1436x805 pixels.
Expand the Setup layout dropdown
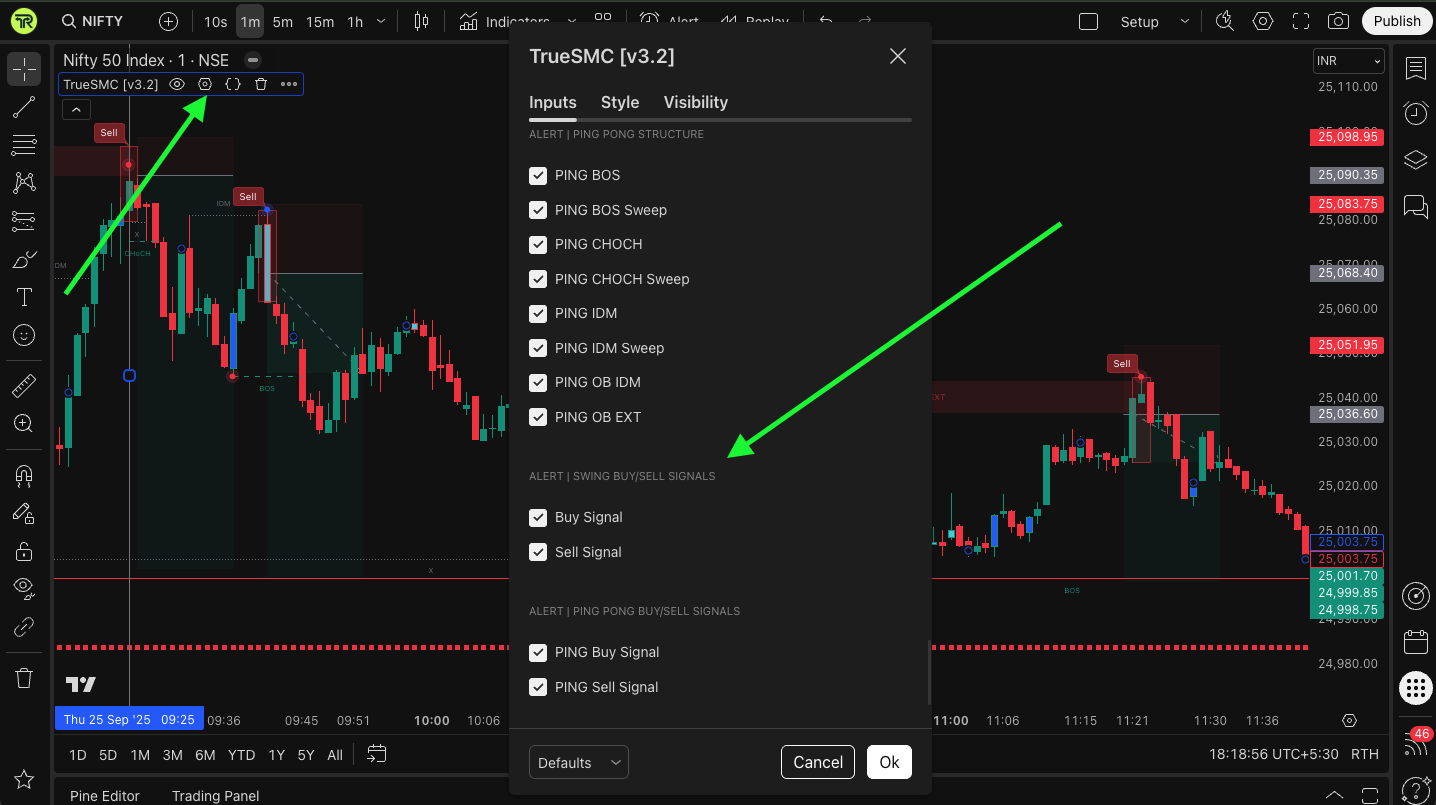pos(1185,21)
